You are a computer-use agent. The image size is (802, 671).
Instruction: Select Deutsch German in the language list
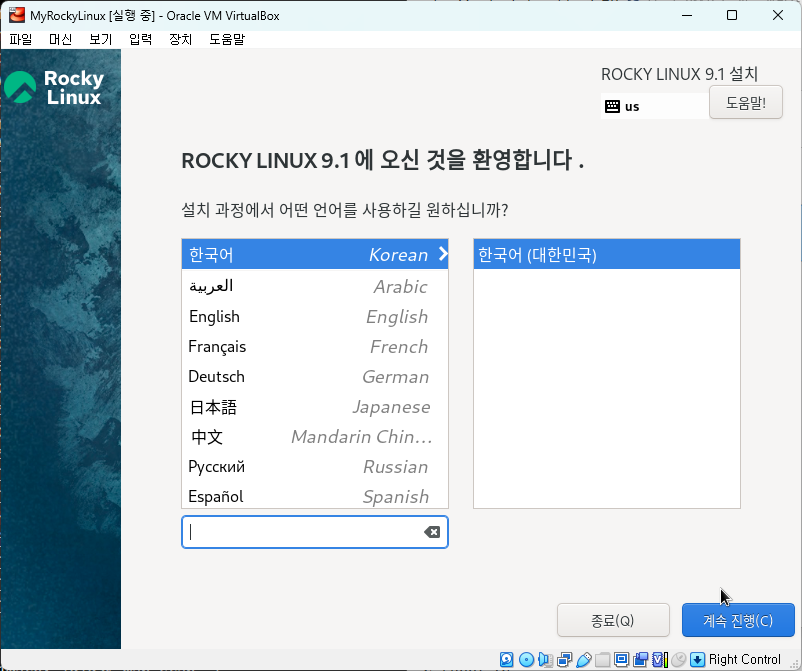(x=315, y=377)
